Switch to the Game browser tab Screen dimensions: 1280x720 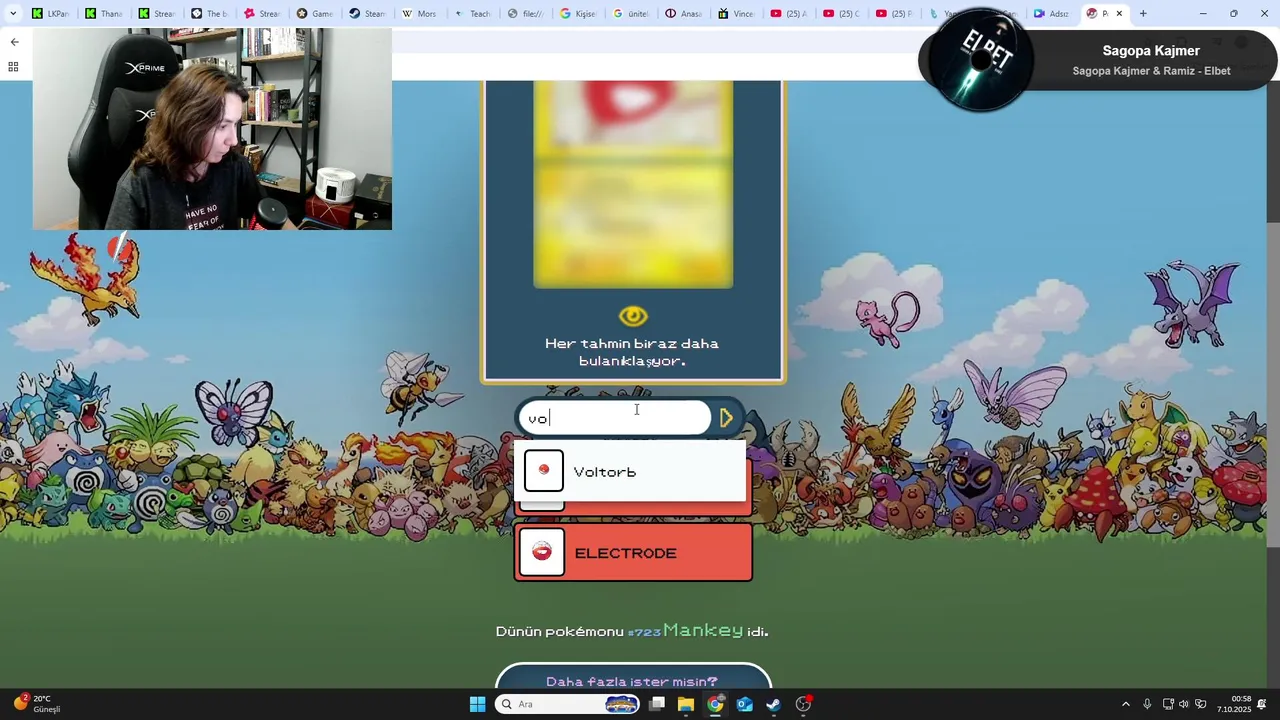[x=315, y=14]
